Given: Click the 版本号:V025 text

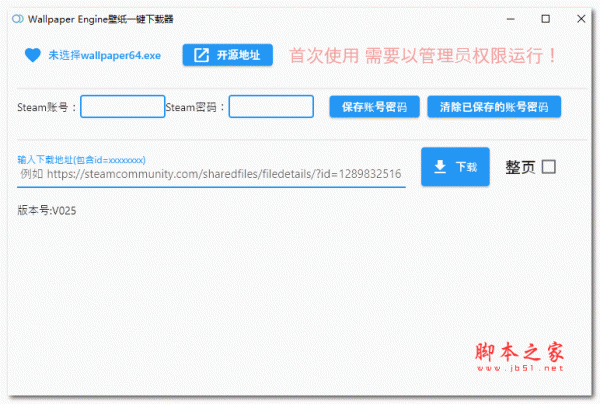Looking at the screenshot, I should (47, 210).
